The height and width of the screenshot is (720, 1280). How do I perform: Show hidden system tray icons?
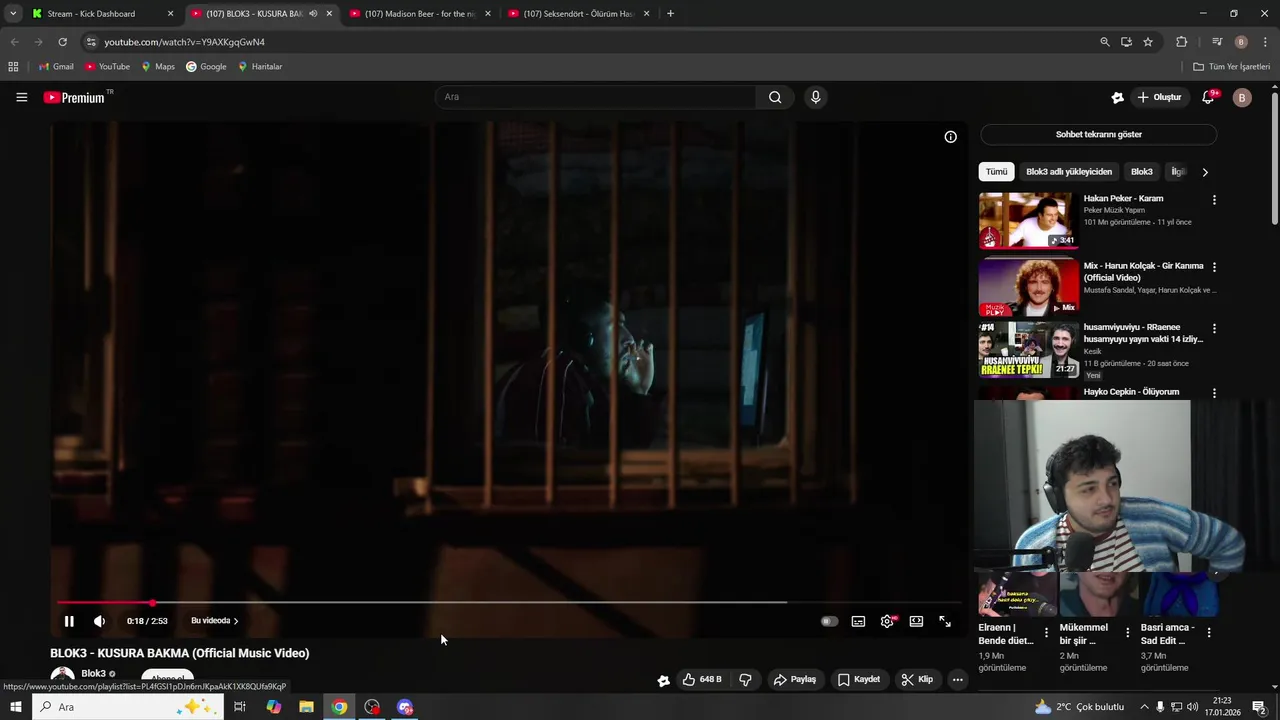[x=1144, y=707]
